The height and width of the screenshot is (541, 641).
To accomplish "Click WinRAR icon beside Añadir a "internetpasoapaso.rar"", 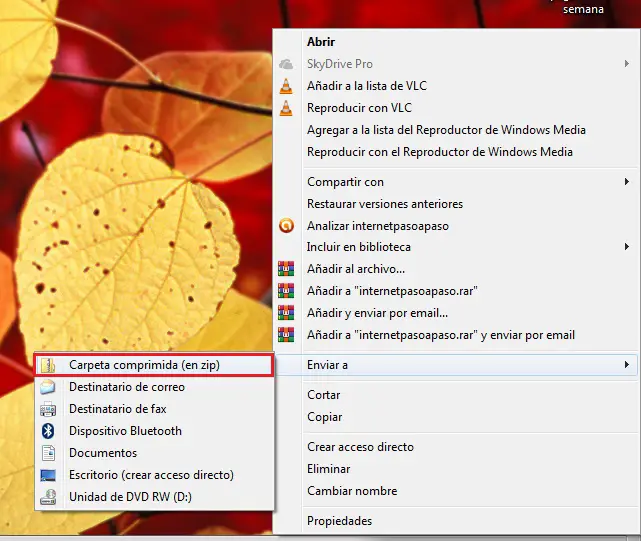I will coord(286,291).
